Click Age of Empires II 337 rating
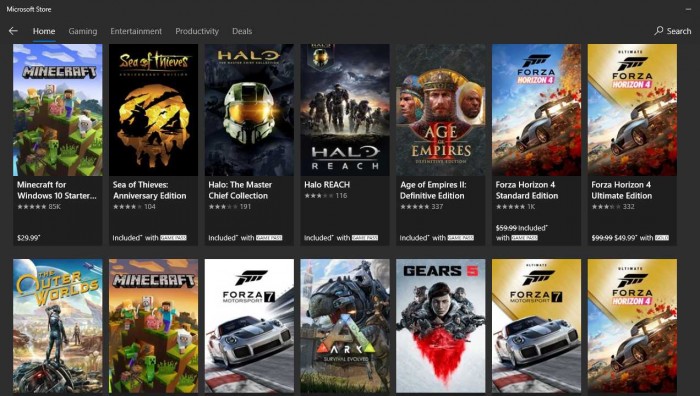Screen dimensions: 700x396 421,207
